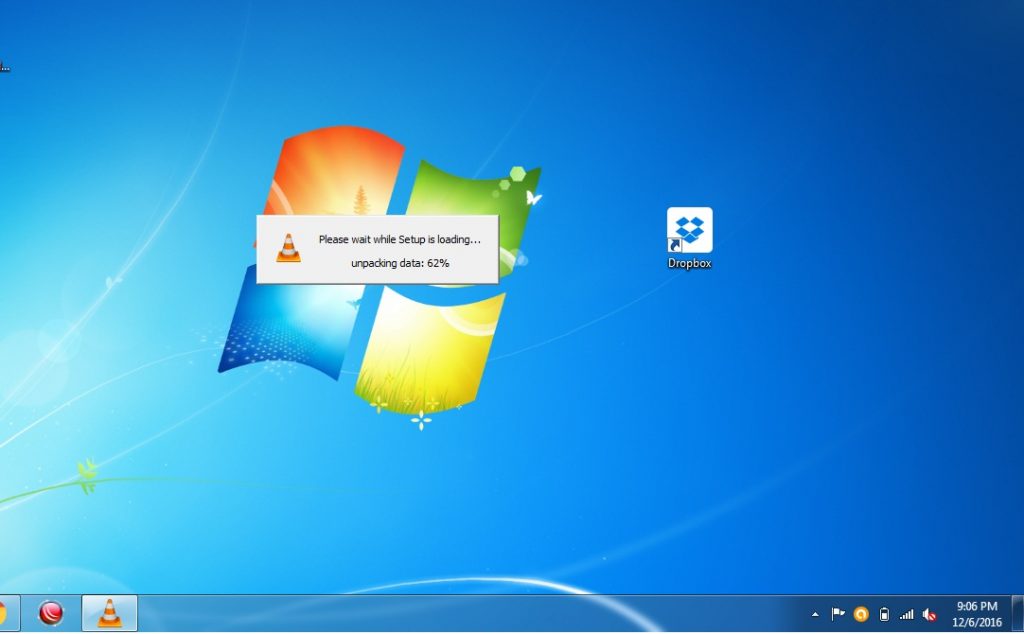Open the Action Center flag icon
Viewport: 1024px width, 634px height.
coord(837,614)
